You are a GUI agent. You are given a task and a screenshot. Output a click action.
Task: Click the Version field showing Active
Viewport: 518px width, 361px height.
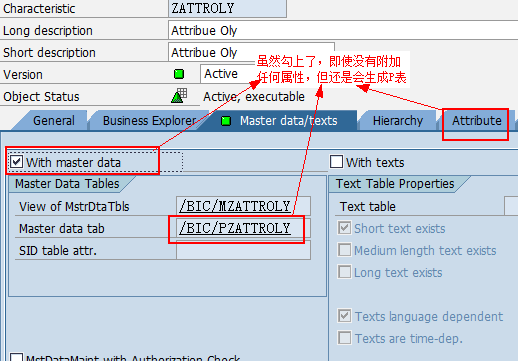point(228,74)
